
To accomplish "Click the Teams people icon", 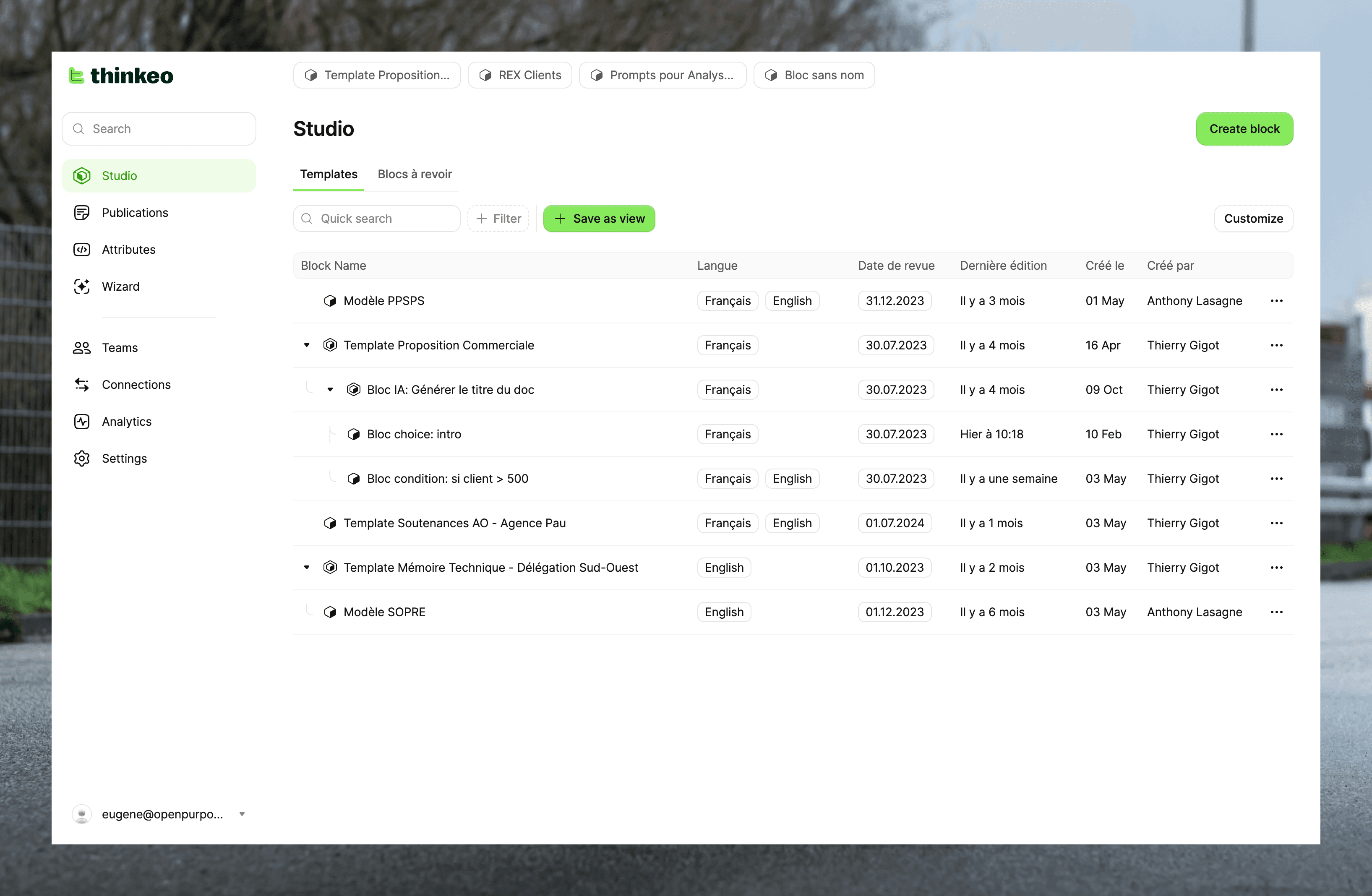I will point(82,347).
